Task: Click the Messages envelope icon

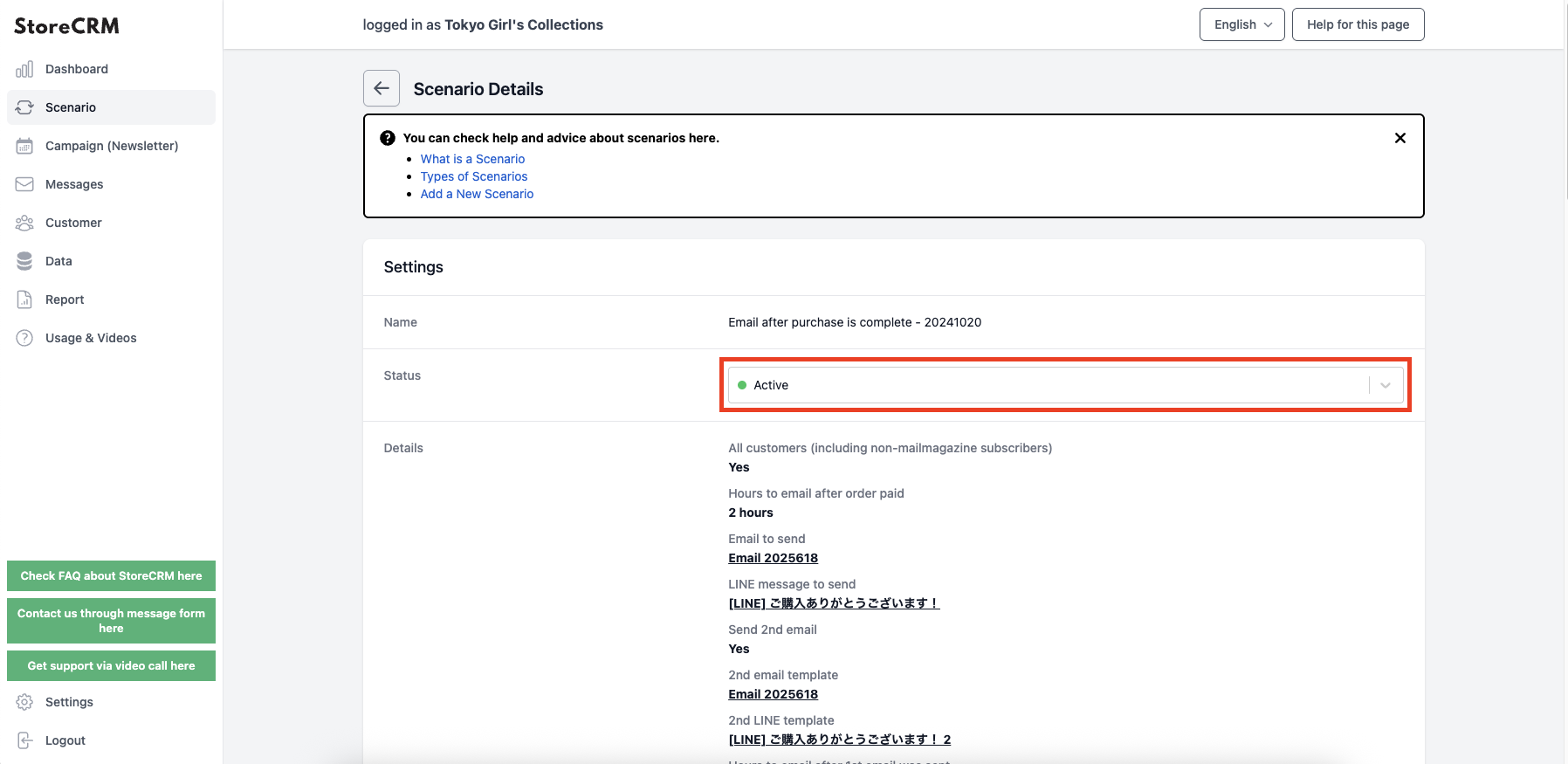Action: click(x=24, y=184)
